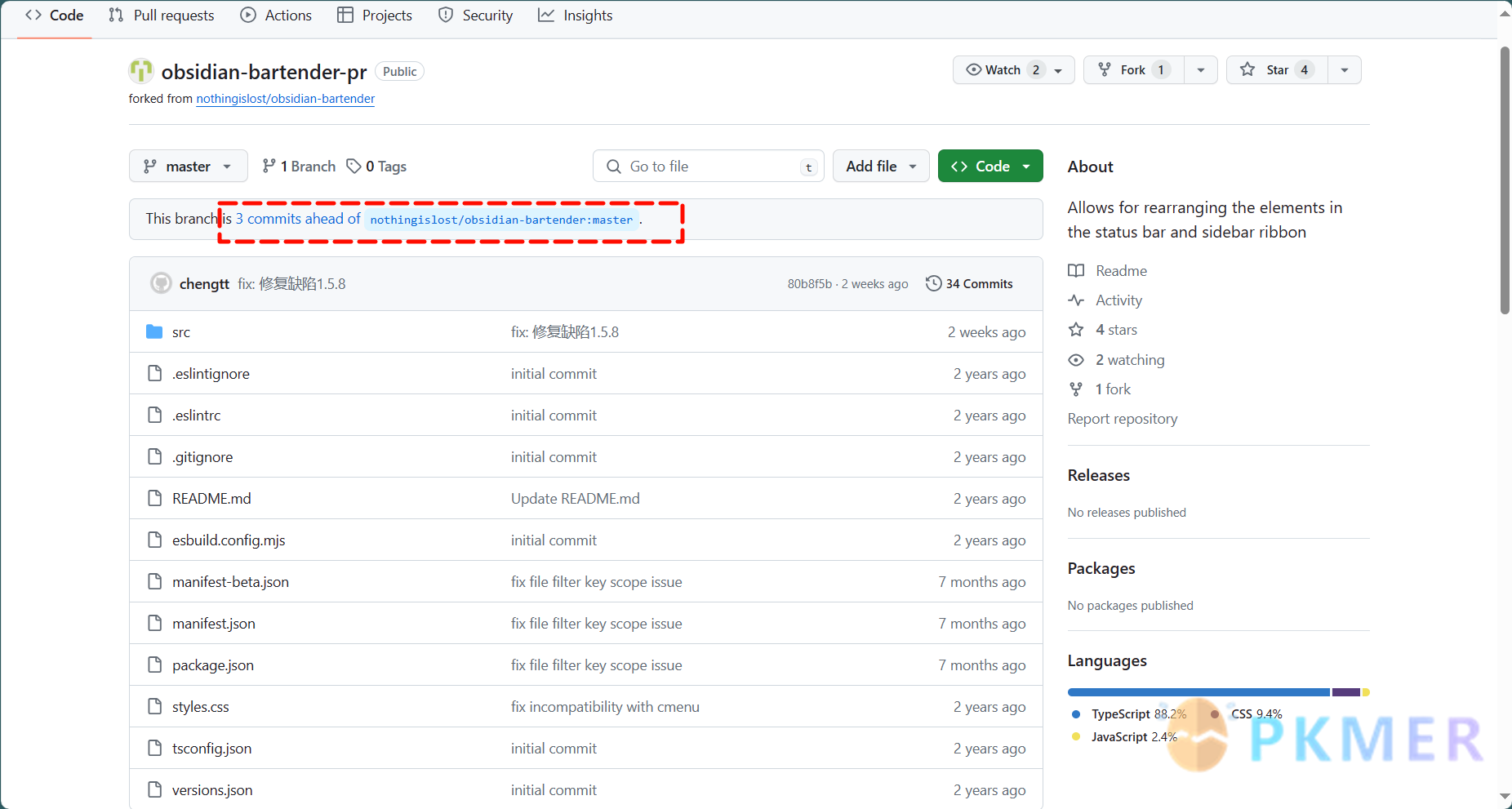Open the Readme link in About
The height and width of the screenshot is (809, 1512).
[1108, 271]
